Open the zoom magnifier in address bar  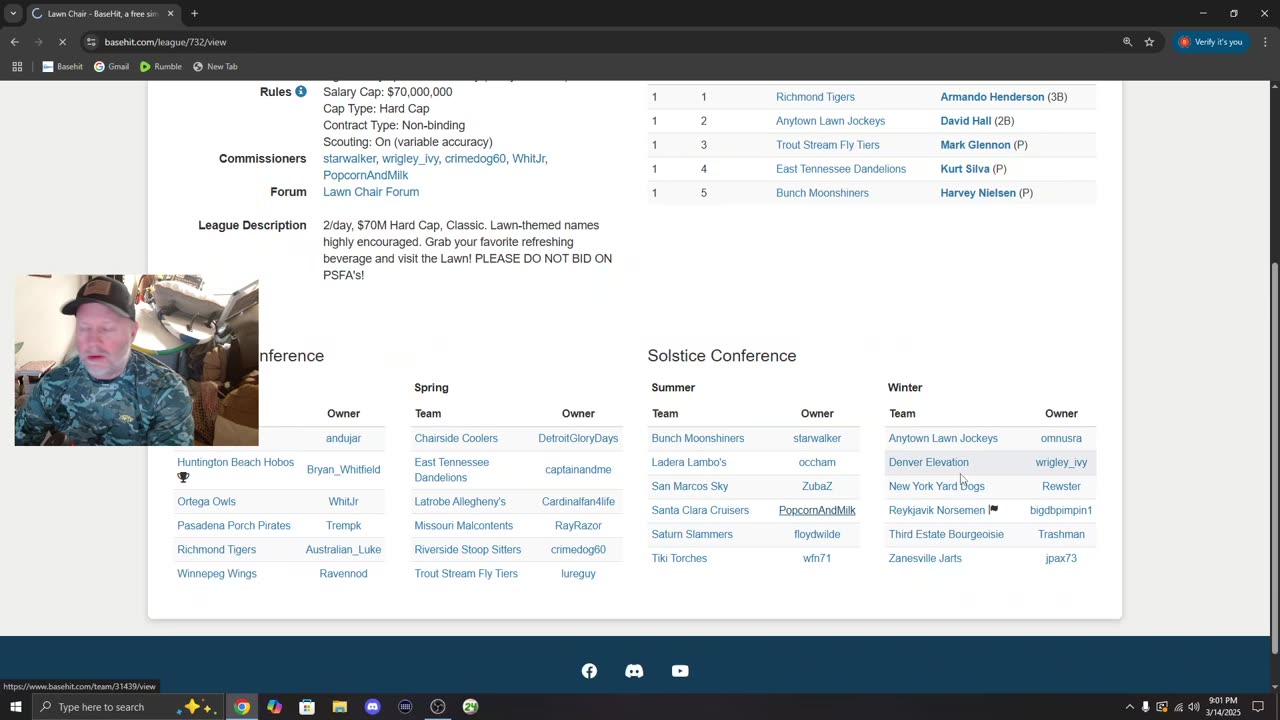point(1127,42)
